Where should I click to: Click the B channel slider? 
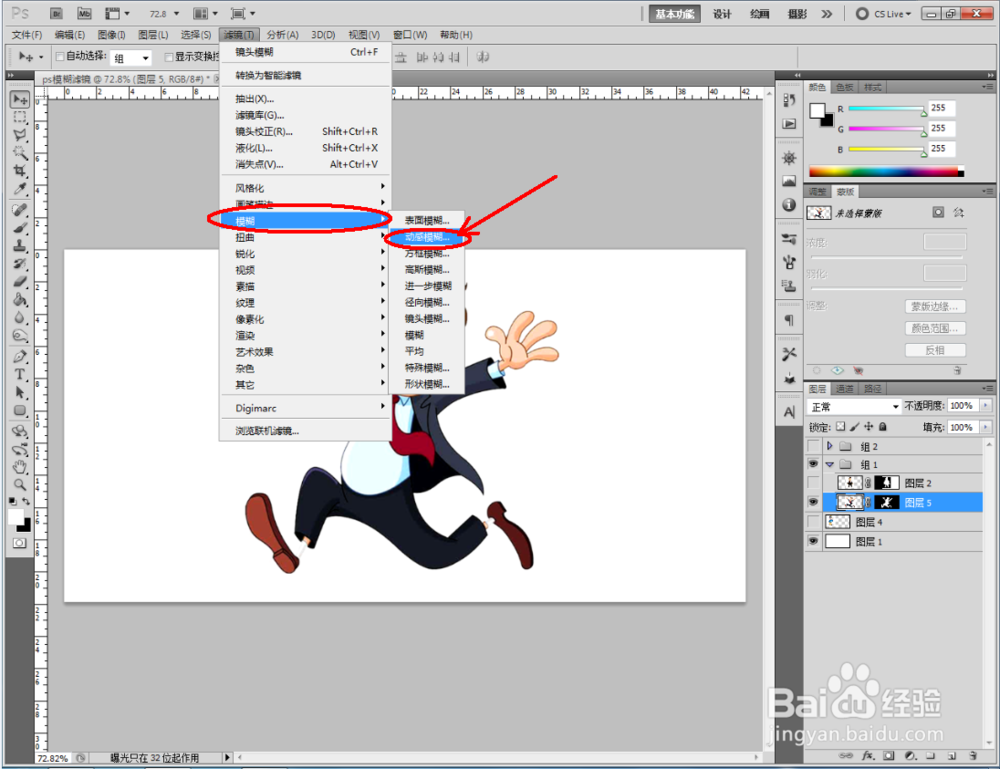pos(886,150)
